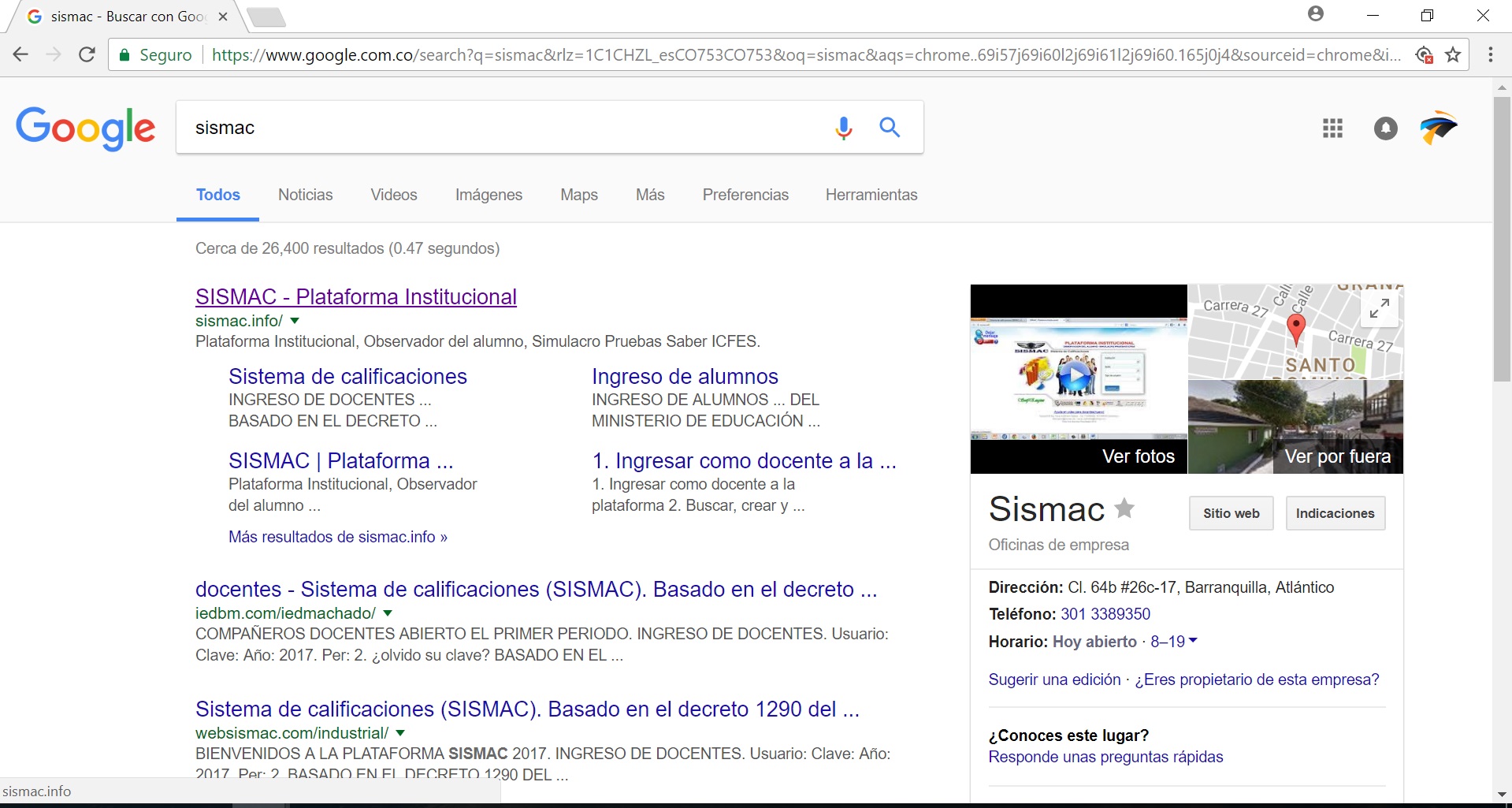This screenshot has height=808, width=1512.
Task: Reload the page
Action: click(87, 55)
